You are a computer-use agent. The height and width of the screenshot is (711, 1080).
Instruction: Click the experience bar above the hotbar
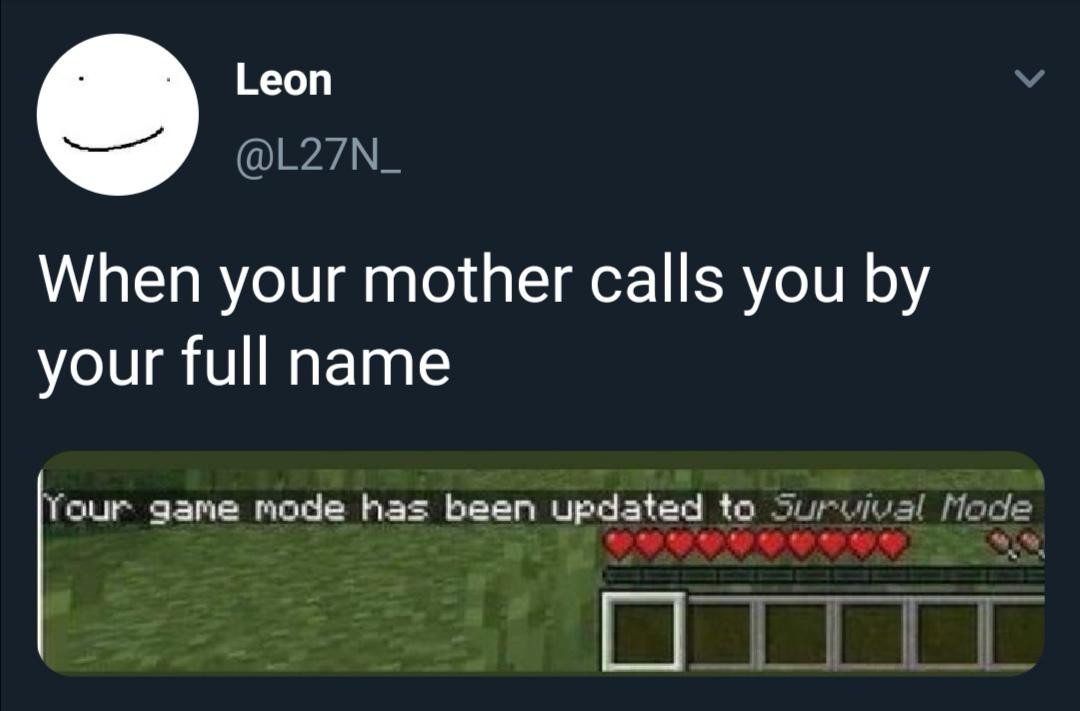coord(824,575)
